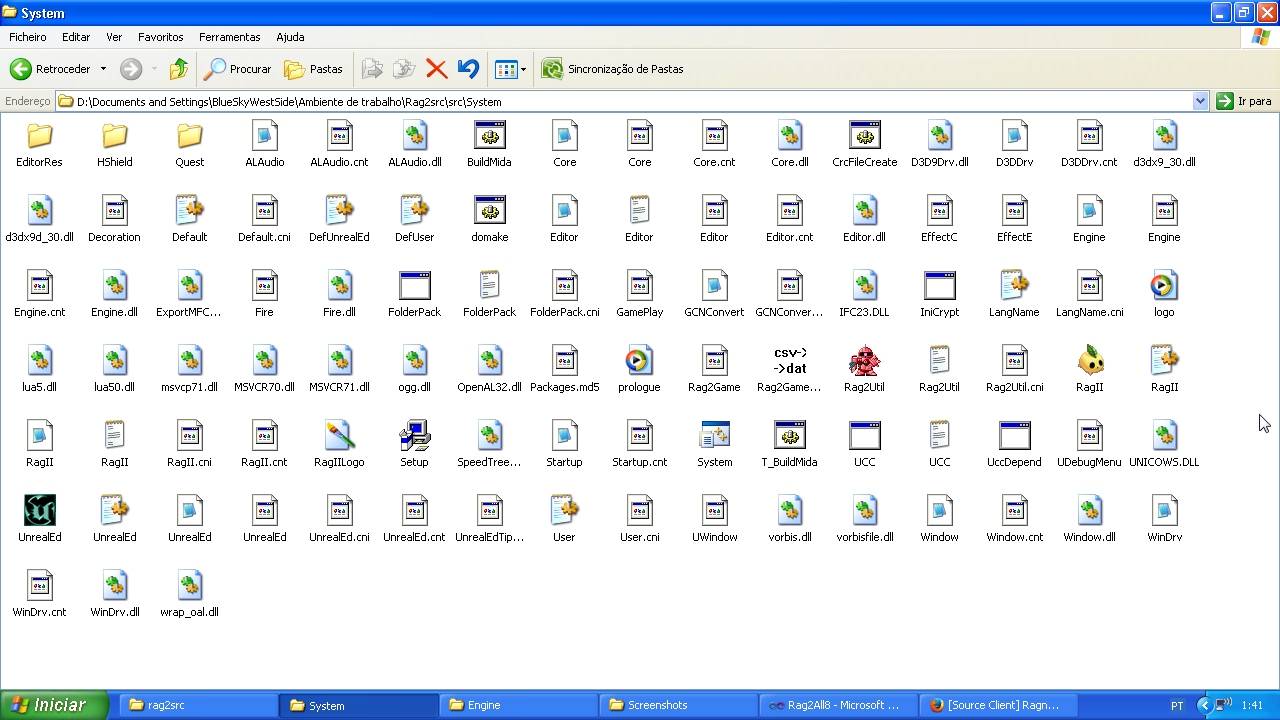Open the Ajuda menu
Image resolution: width=1280 pixels, height=720 pixels.
[290, 37]
